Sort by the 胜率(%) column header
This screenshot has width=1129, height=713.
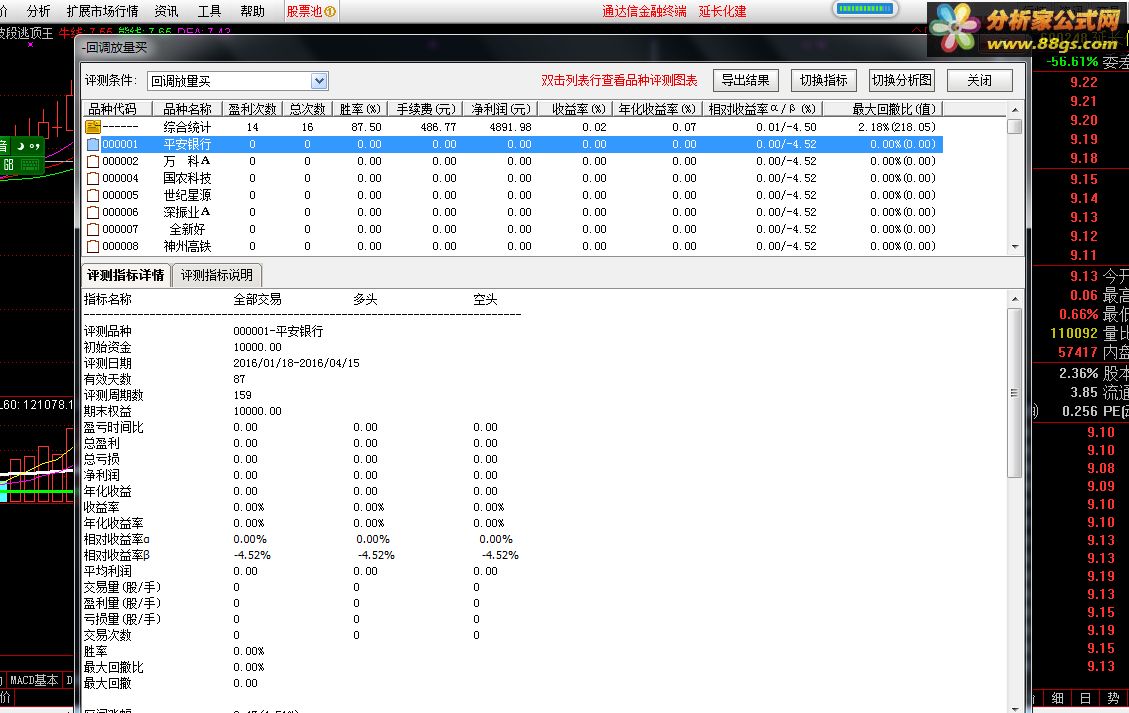click(x=360, y=109)
